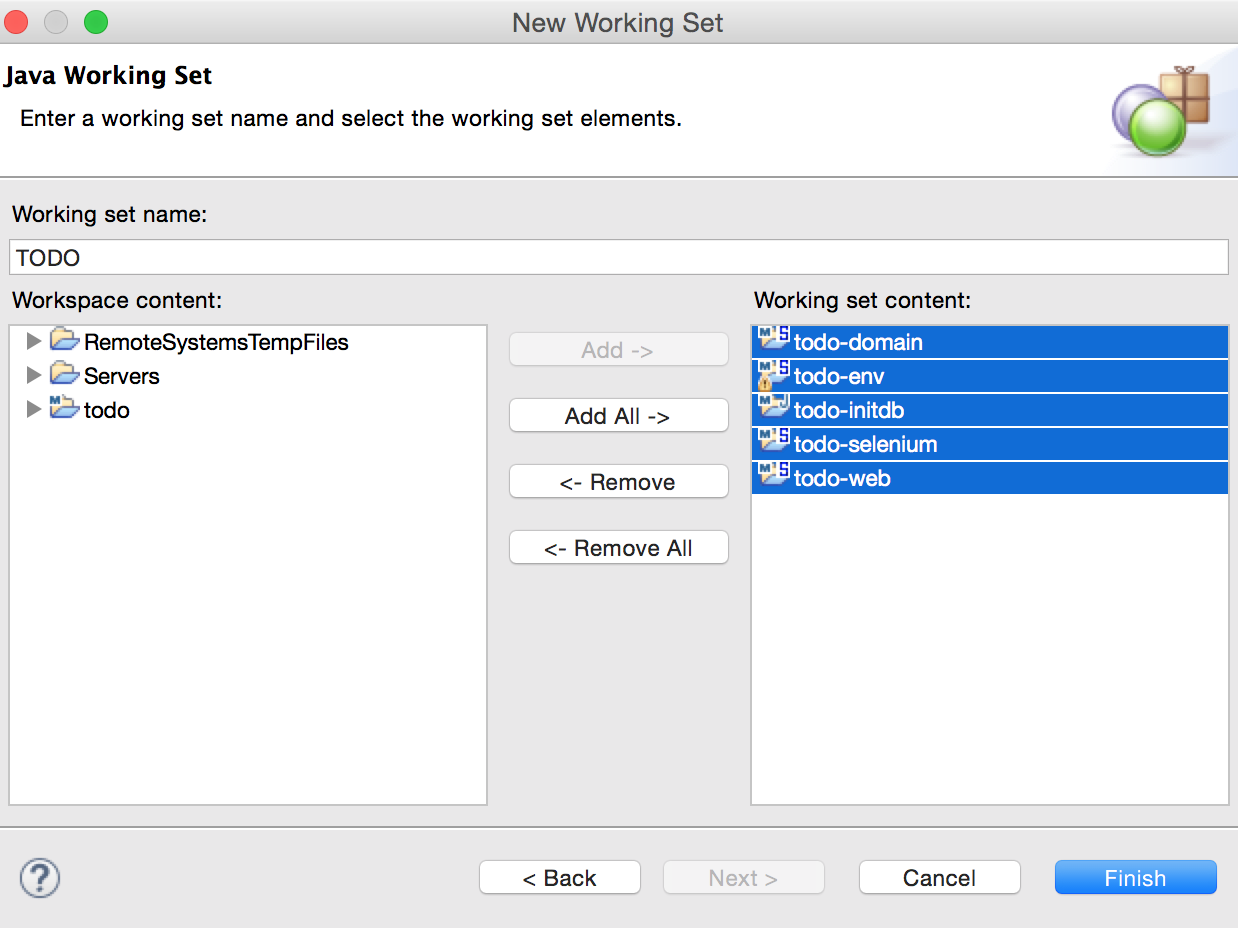
Task: Click Add All to move every project
Action: pyautogui.click(x=618, y=415)
